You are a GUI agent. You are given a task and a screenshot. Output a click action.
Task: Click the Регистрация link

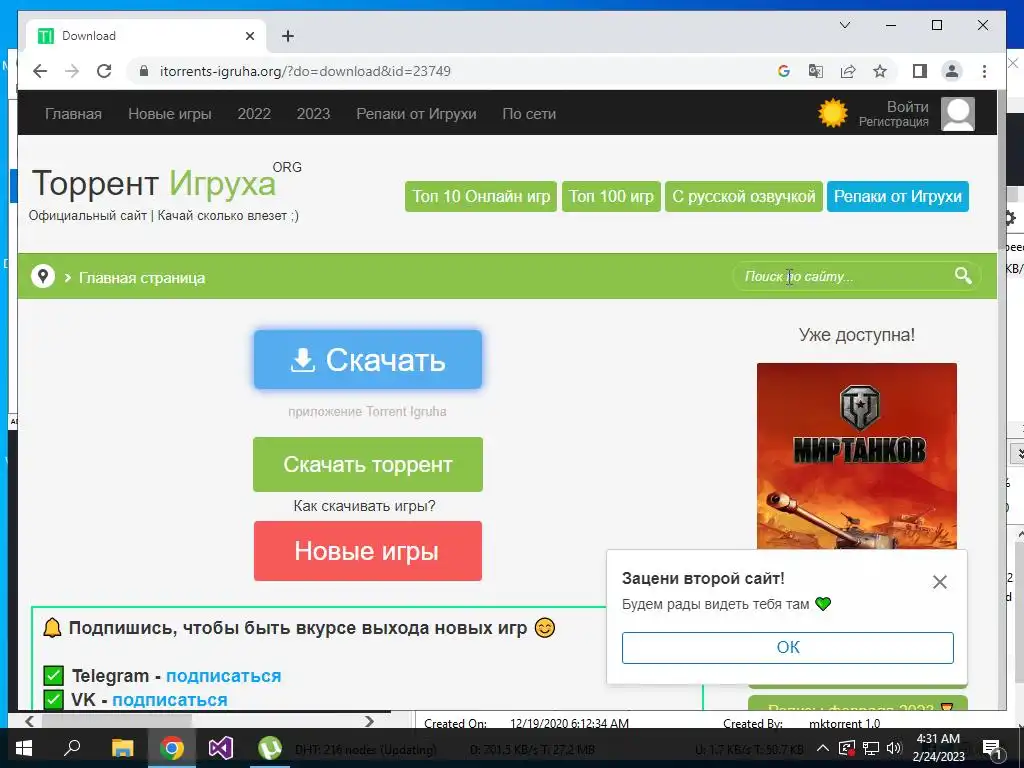[893, 122]
